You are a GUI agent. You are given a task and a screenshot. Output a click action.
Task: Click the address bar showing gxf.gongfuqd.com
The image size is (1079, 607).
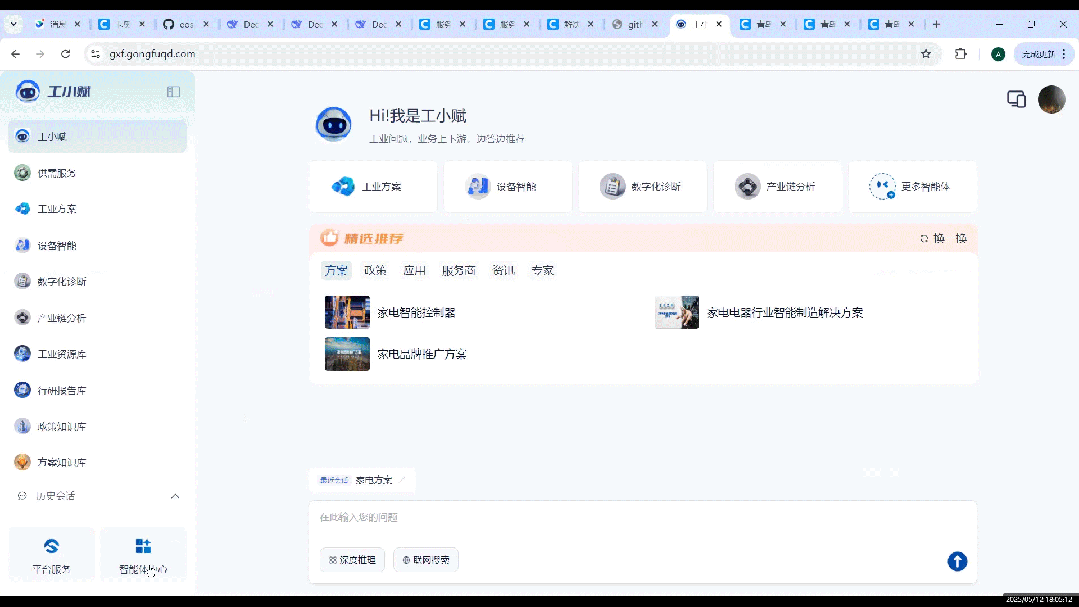507,54
